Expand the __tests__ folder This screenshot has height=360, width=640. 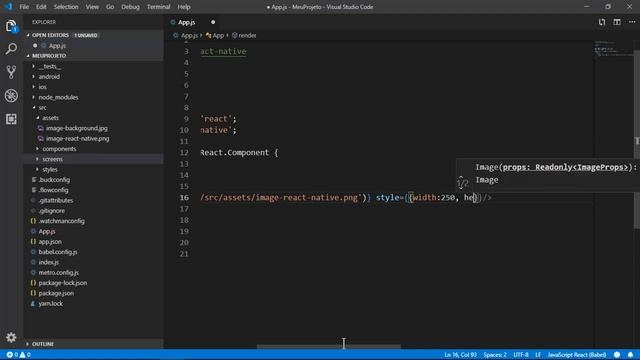click(x=50, y=66)
